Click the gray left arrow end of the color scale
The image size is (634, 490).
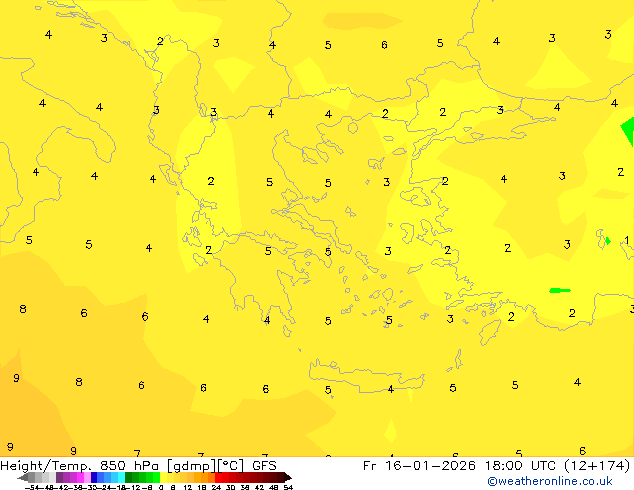(23, 477)
